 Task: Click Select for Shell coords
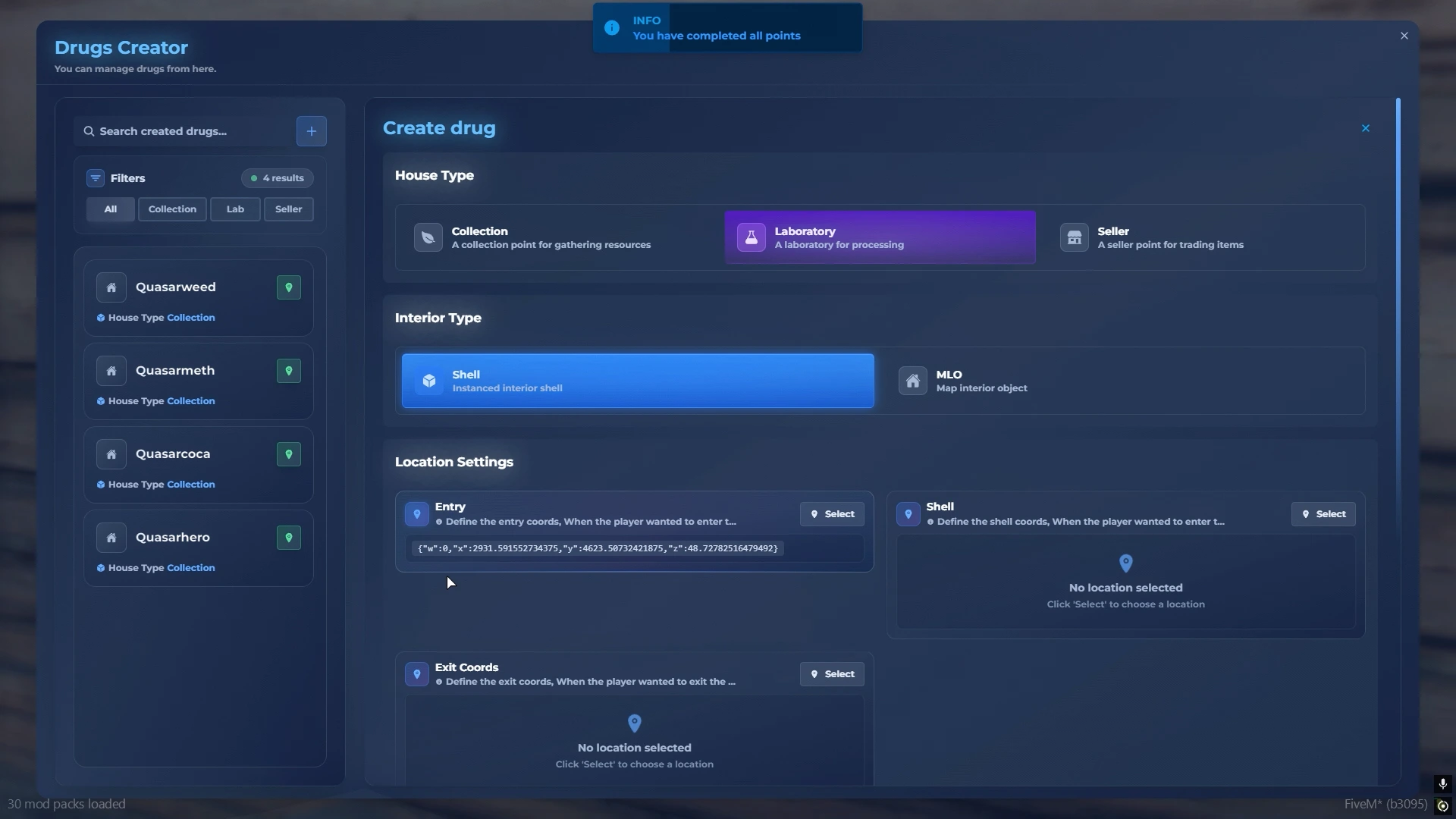[1323, 514]
